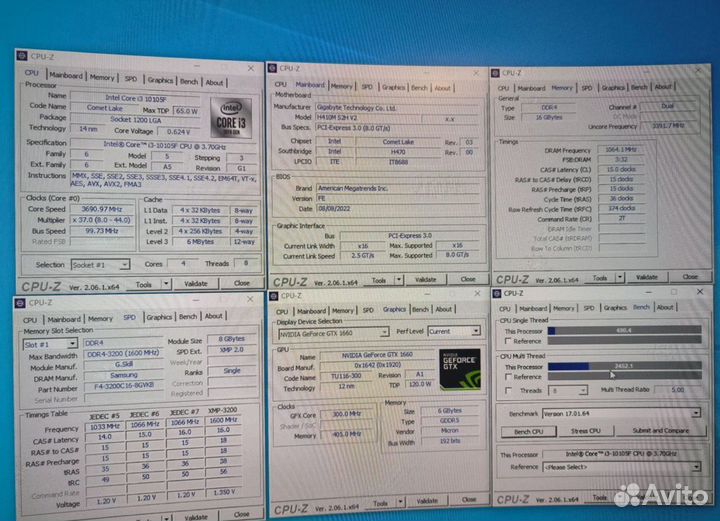
Task: Click the Single Thread Reference bar
Action: [624, 340]
